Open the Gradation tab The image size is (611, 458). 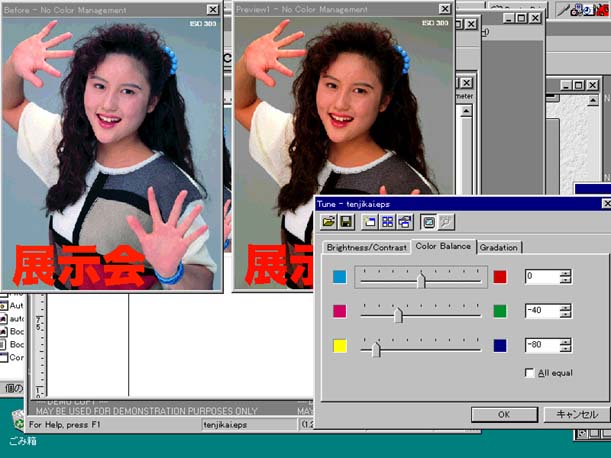[499, 247]
